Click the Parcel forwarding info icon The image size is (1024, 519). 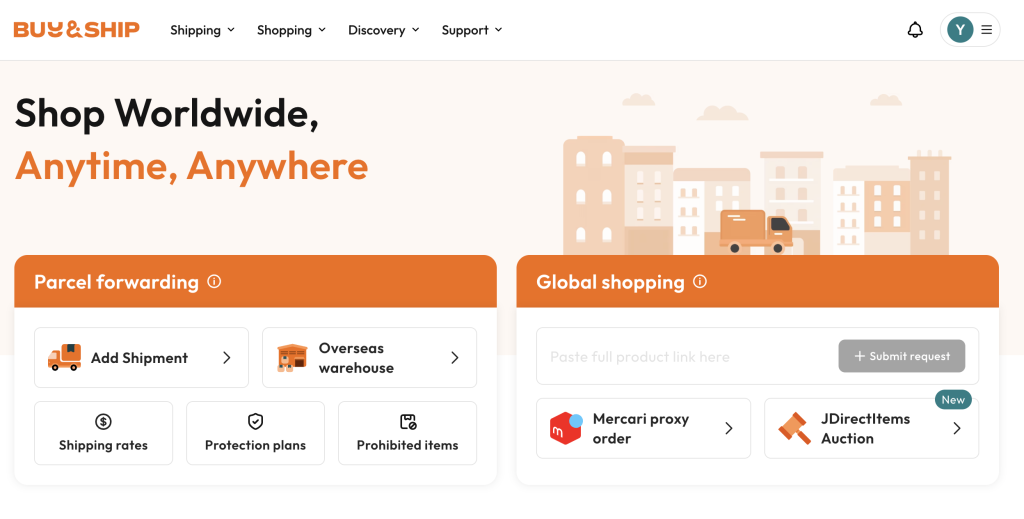pyautogui.click(x=214, y=282)
